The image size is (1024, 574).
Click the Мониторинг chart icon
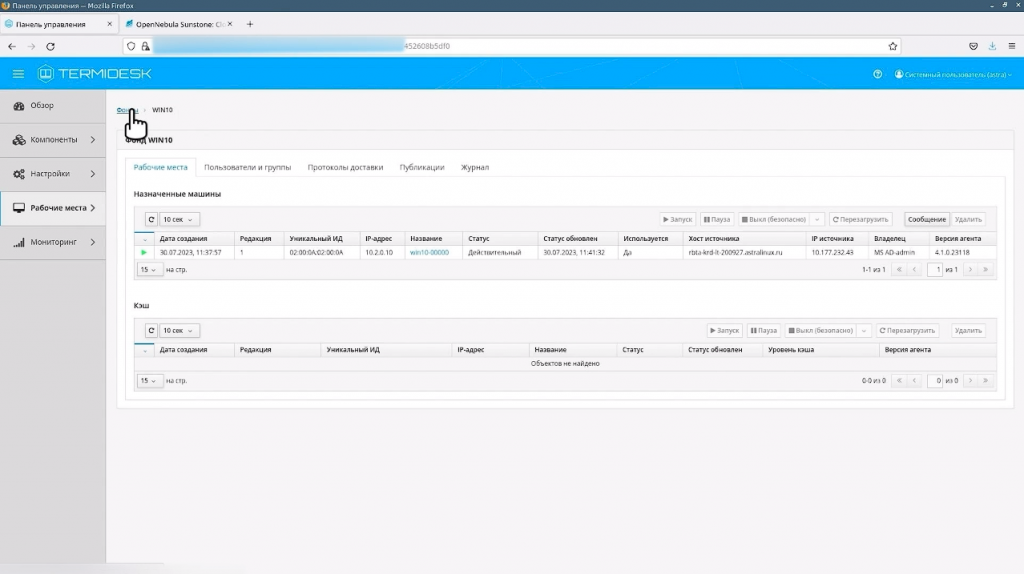coord(19,242)
